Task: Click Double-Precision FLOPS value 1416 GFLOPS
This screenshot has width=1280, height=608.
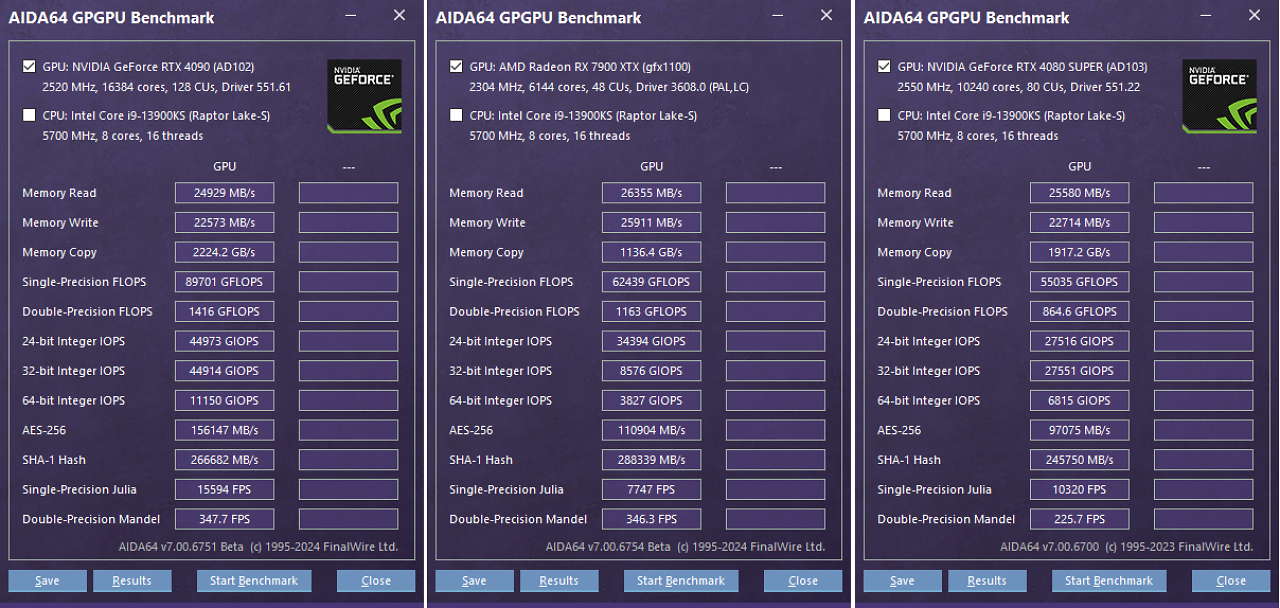Action: (224, 311)
